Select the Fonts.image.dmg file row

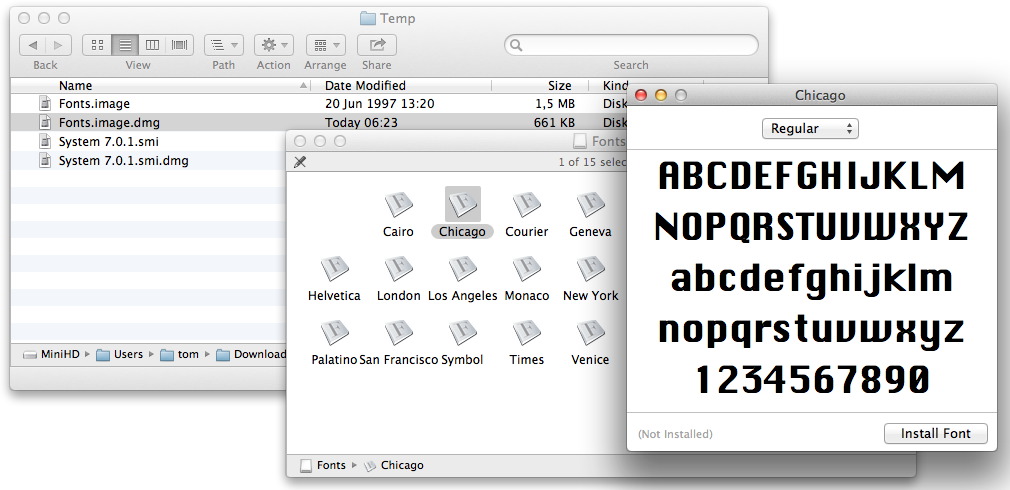[x=319, y=122]
